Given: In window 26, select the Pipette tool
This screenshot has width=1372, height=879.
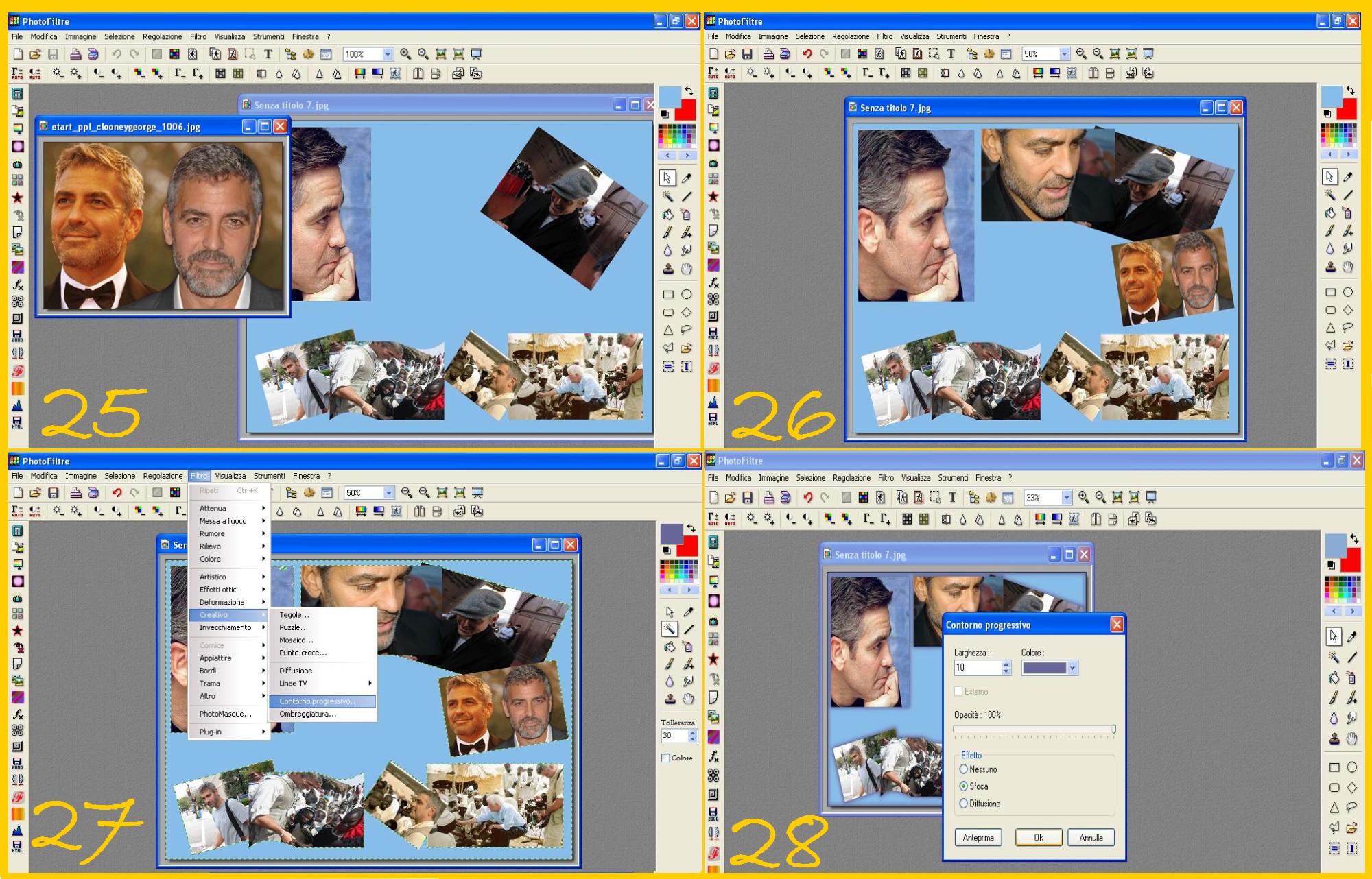Looking at the screenshot, I should point(1348,177).
